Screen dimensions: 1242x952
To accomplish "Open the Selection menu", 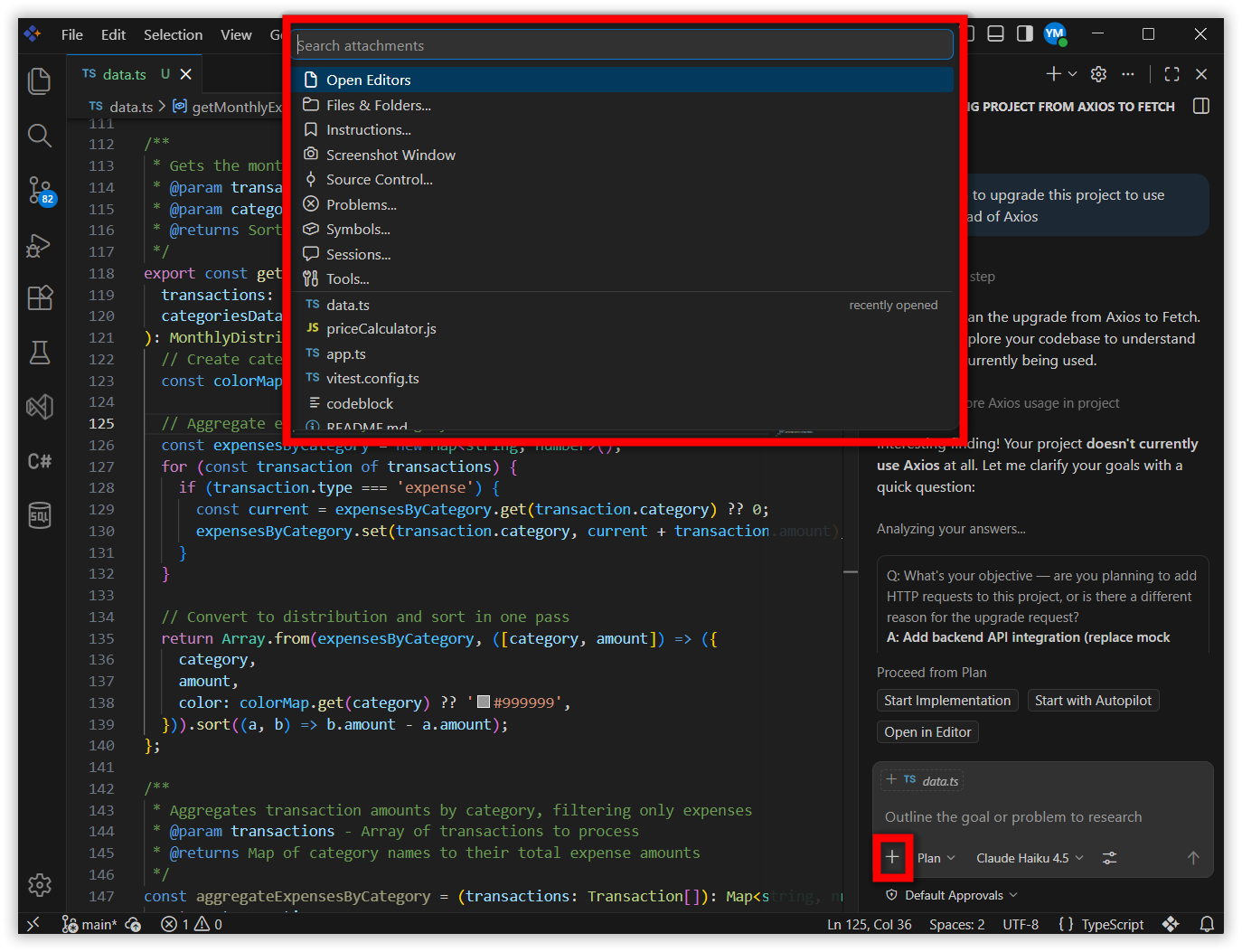I will [173, 34].
